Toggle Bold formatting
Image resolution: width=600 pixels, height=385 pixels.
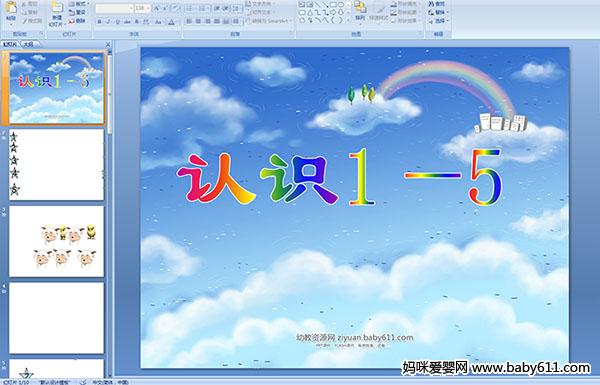point(99,22)
